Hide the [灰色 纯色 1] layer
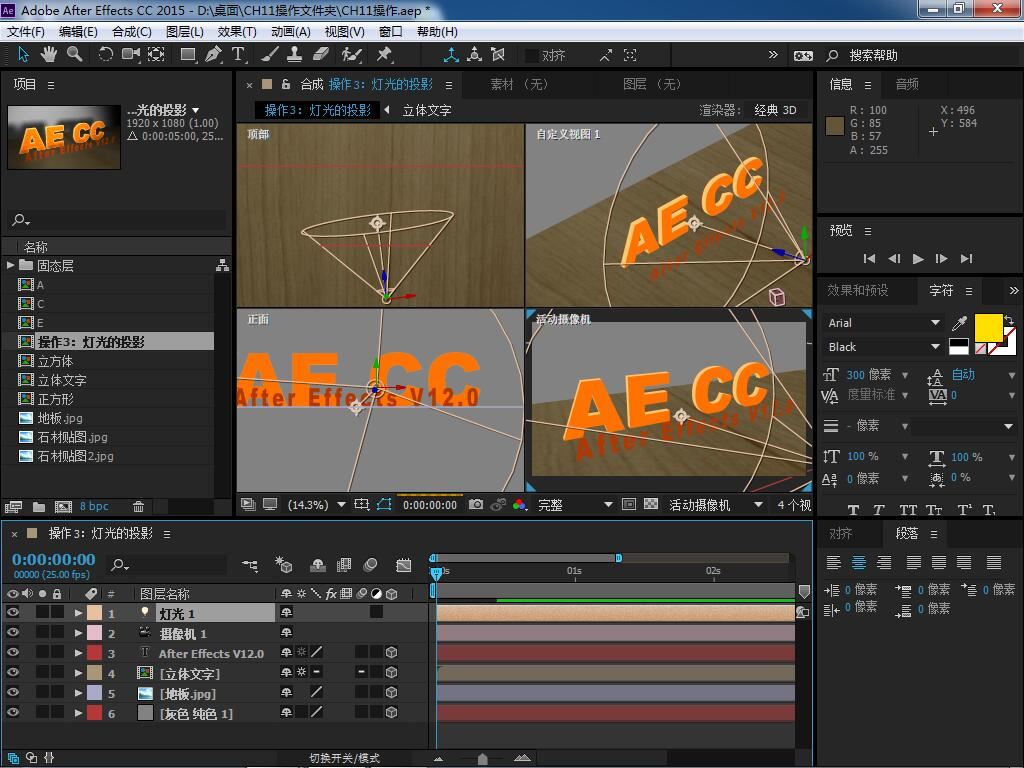 click(12, 712)
